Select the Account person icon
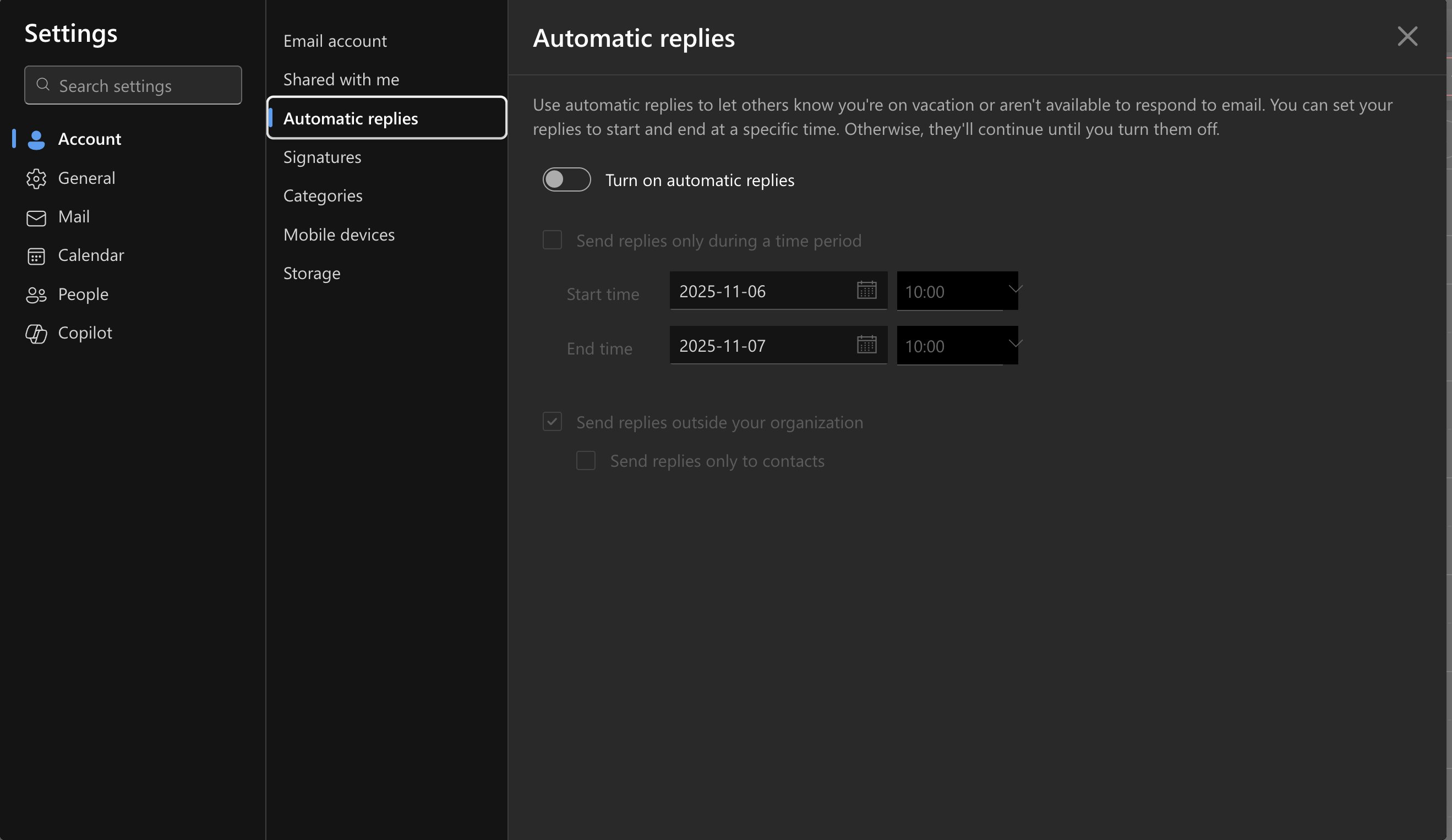1452x840 pixels. coord(36,139)
